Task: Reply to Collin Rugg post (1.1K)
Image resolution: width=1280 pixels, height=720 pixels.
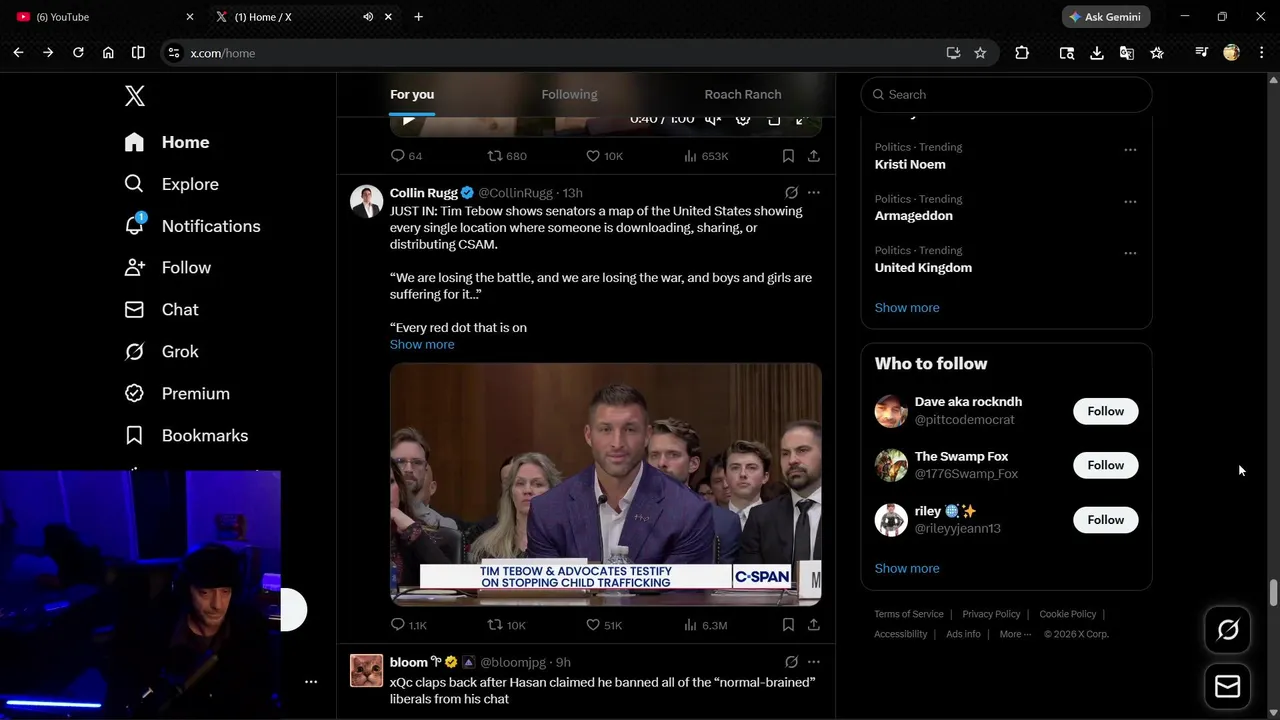Action: [x=408, y=625]
